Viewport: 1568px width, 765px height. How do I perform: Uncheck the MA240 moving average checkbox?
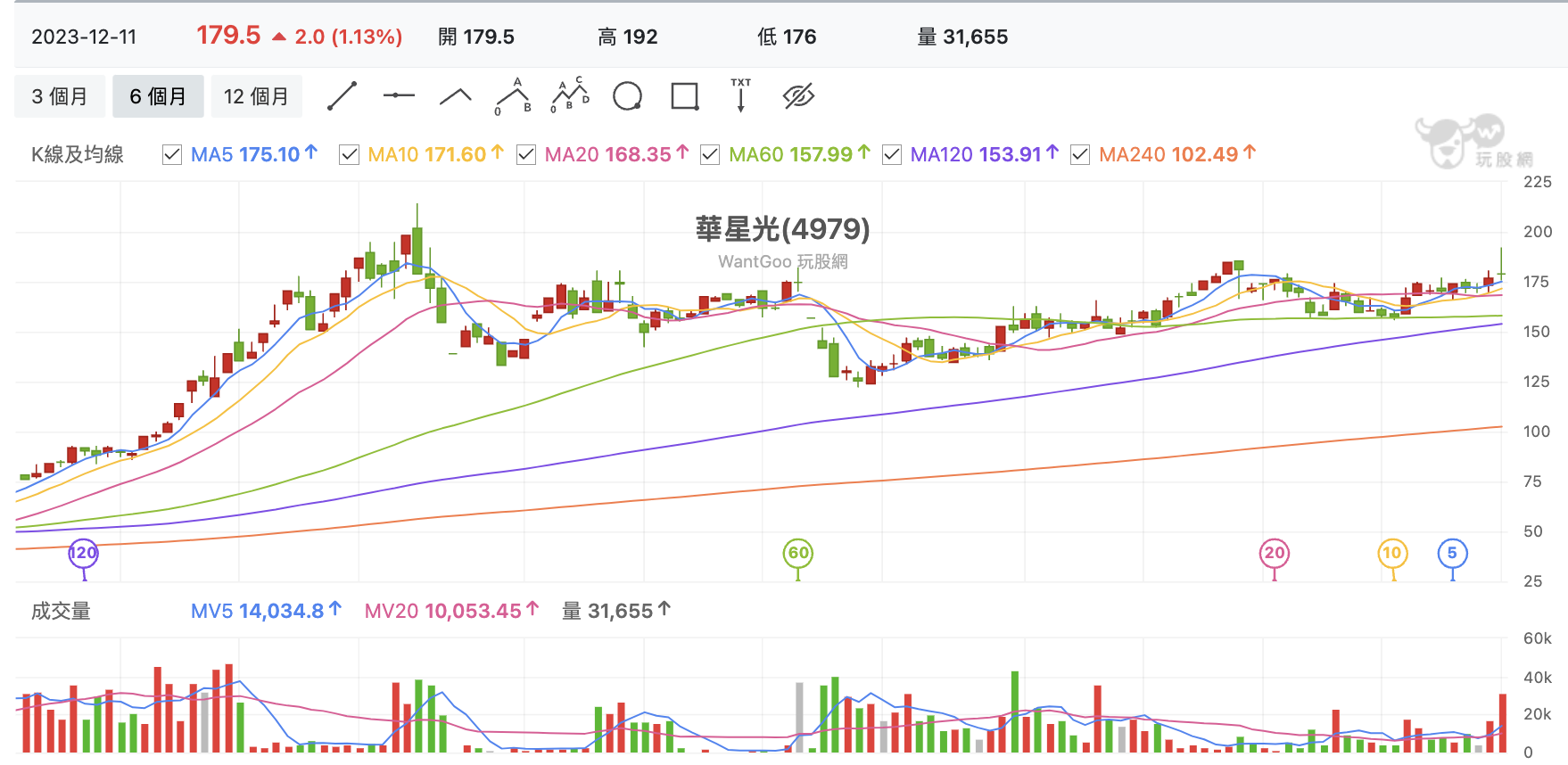[1080, 155]
